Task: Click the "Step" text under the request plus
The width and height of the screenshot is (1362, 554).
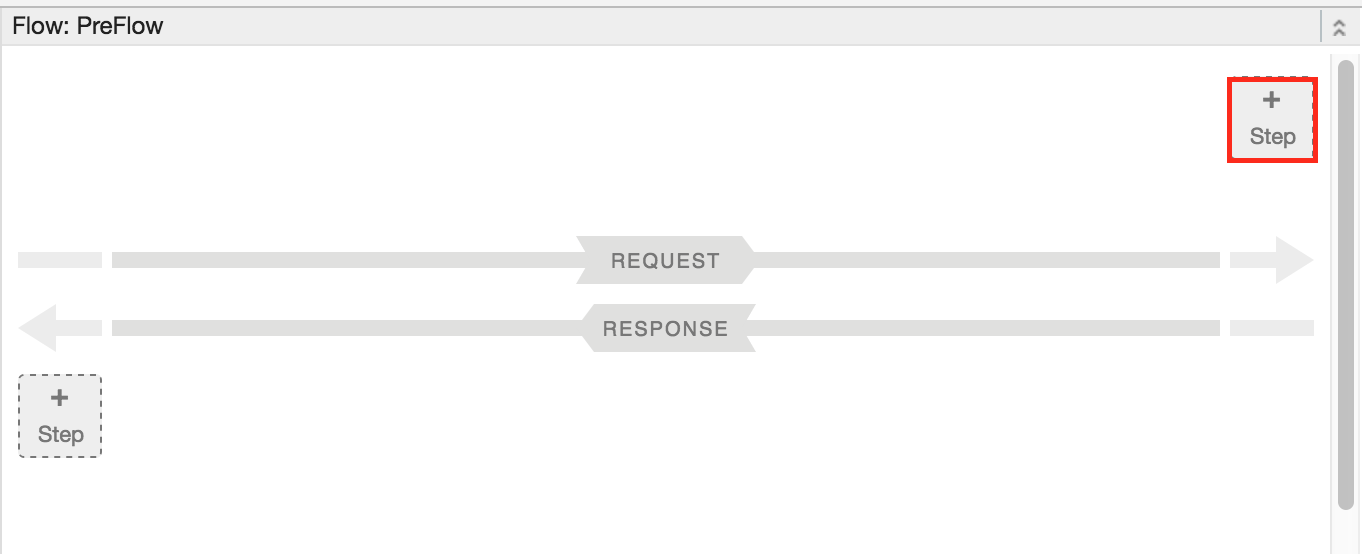Action: click(1272, 137)
